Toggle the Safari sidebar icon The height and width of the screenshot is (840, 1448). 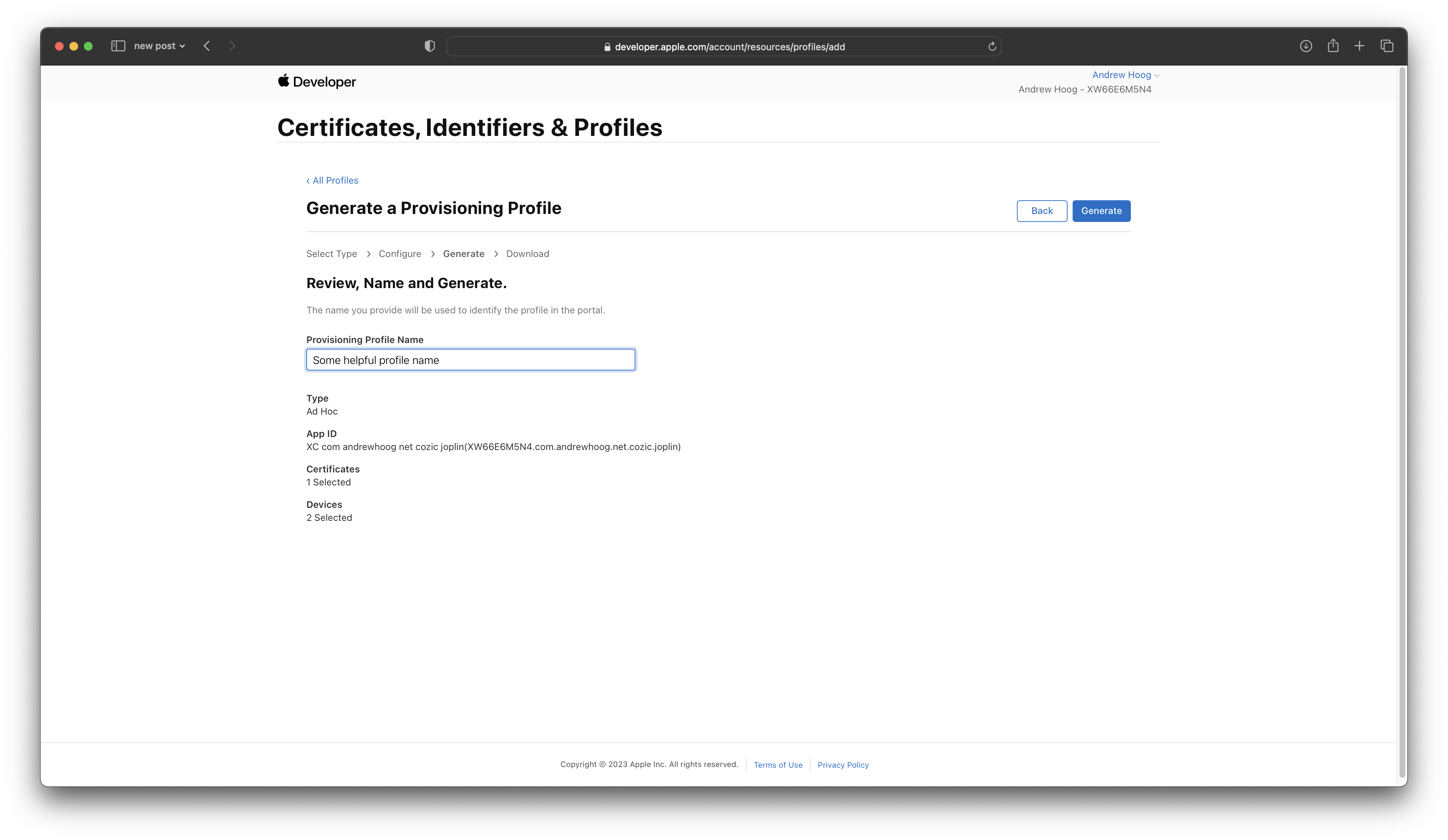pyautogui.click(x=118, y=46)
